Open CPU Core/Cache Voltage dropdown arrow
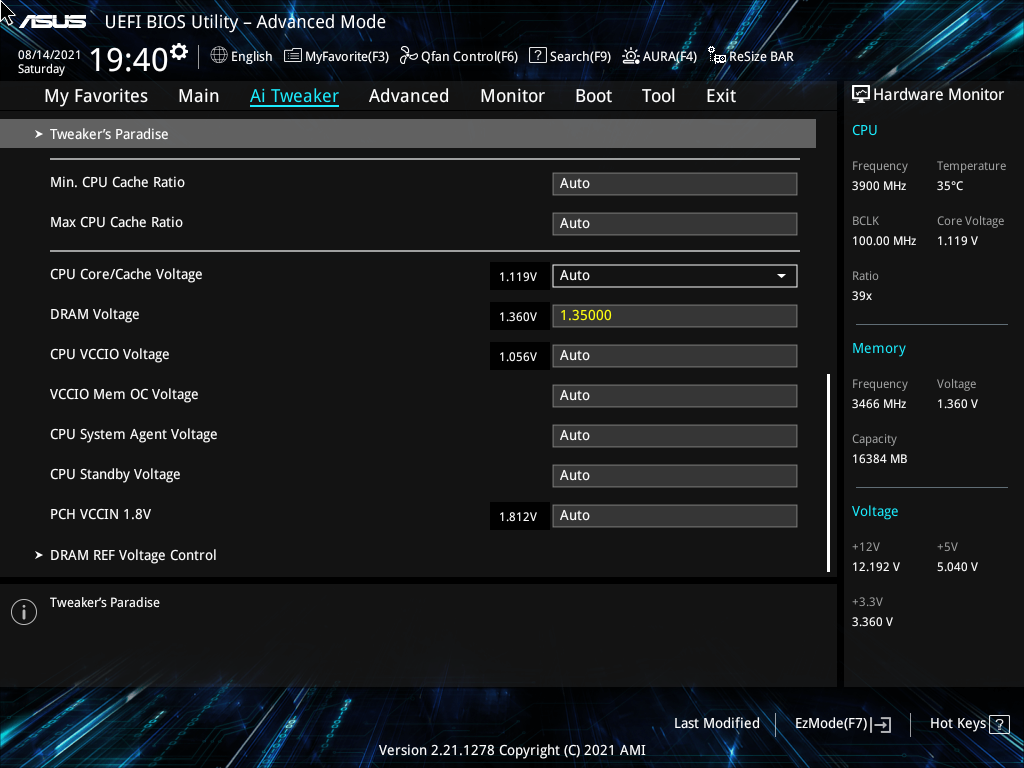Screen dimensions: 1024x768 781,276
